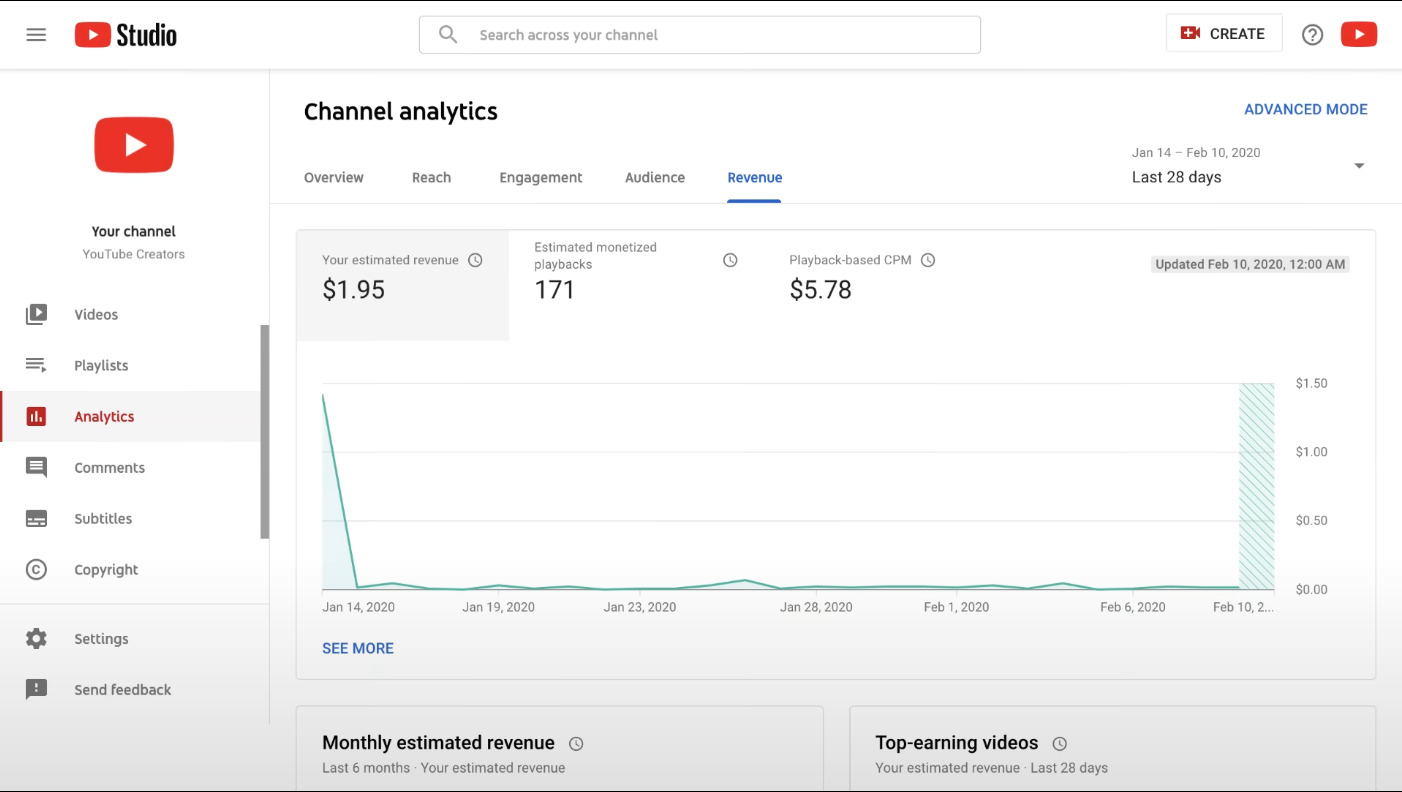Image resolution: width=1402 pixels, height=792 pixels.
Task: Click the Analytics bar-chart icon
Action: click(x=36, y=416)
